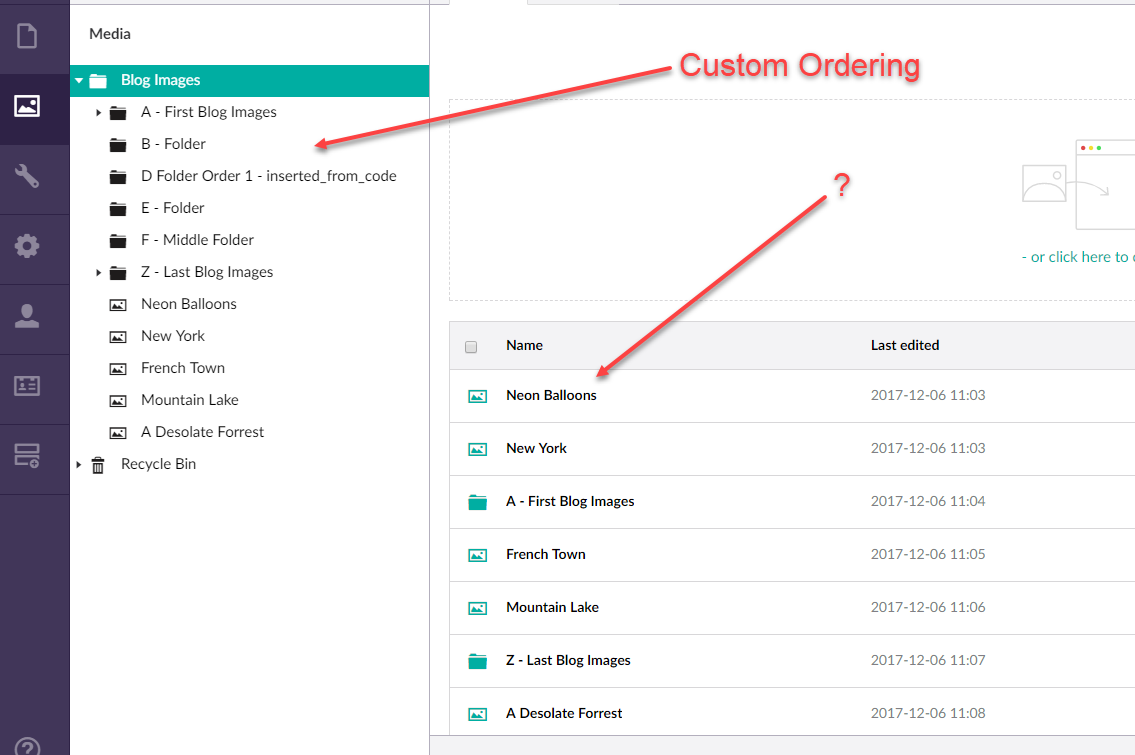
Task: Click teal image icon in Mountain Lake list row
Action: pyautogui.click(x=478, y=608)
